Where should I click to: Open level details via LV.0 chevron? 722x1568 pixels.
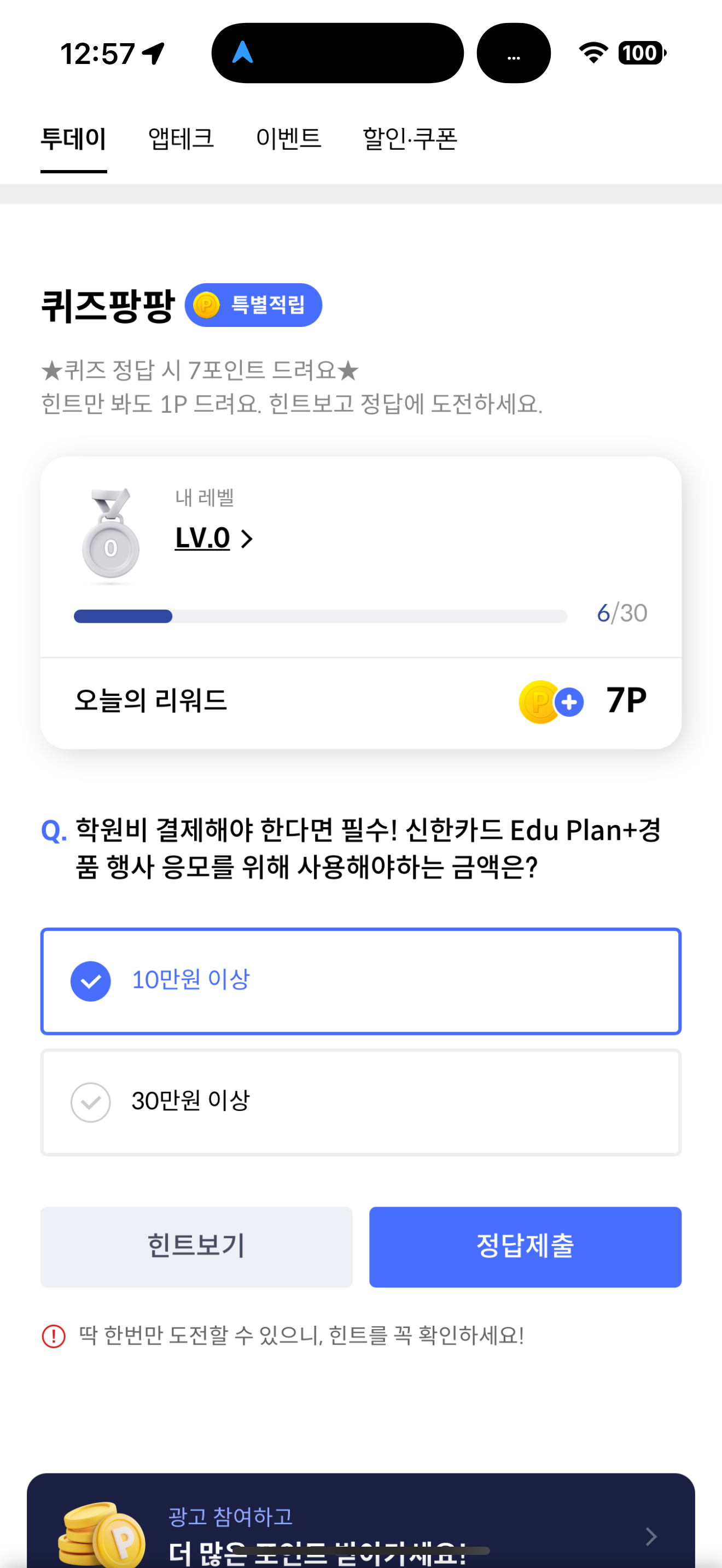tap(247, 539)
